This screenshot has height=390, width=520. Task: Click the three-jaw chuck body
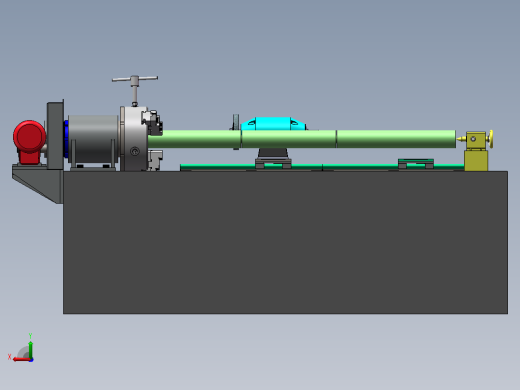[134, 138]
